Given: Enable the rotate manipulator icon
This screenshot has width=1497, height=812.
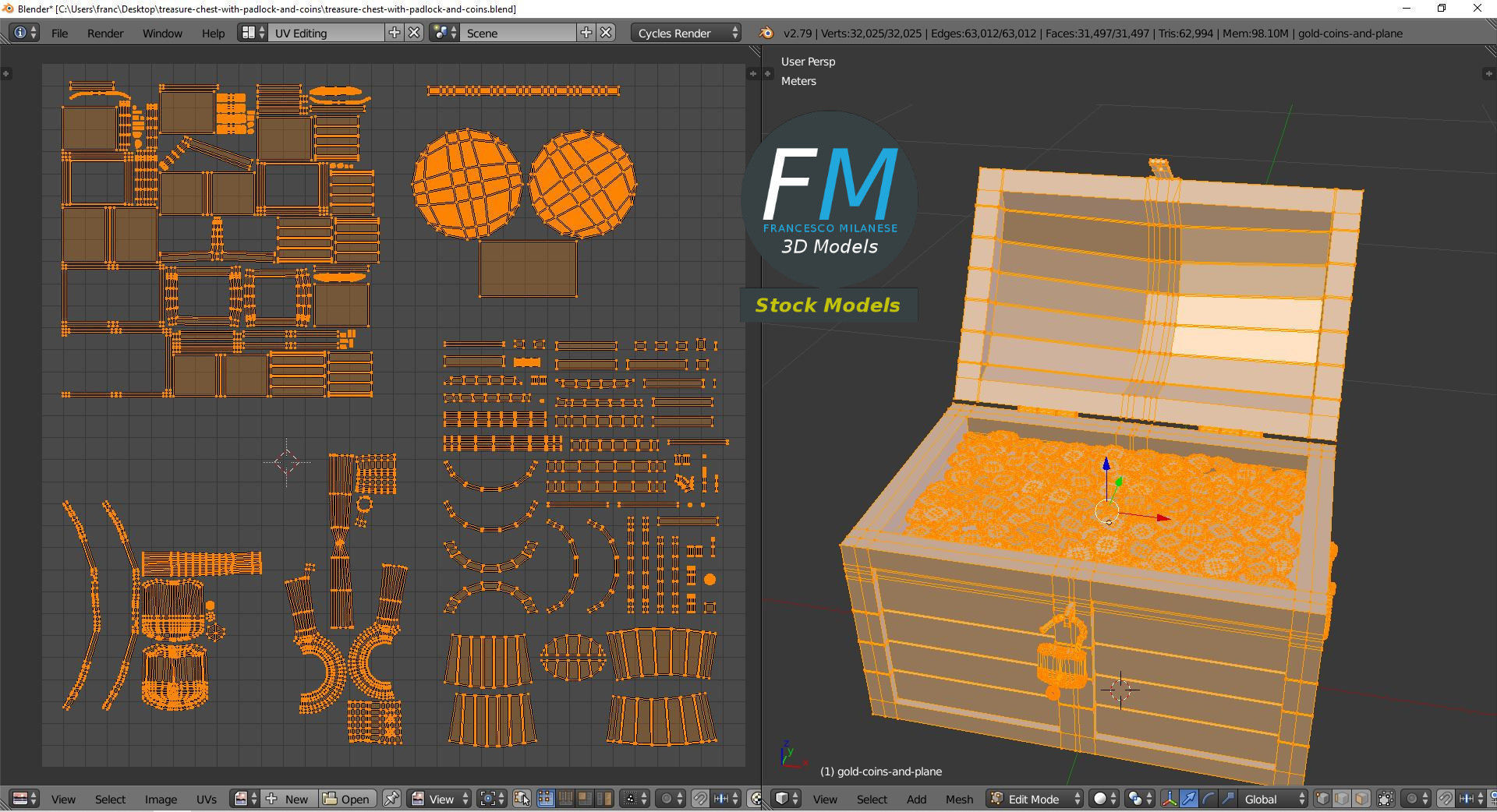Looking at the screenshot, I should point(1209,799).
